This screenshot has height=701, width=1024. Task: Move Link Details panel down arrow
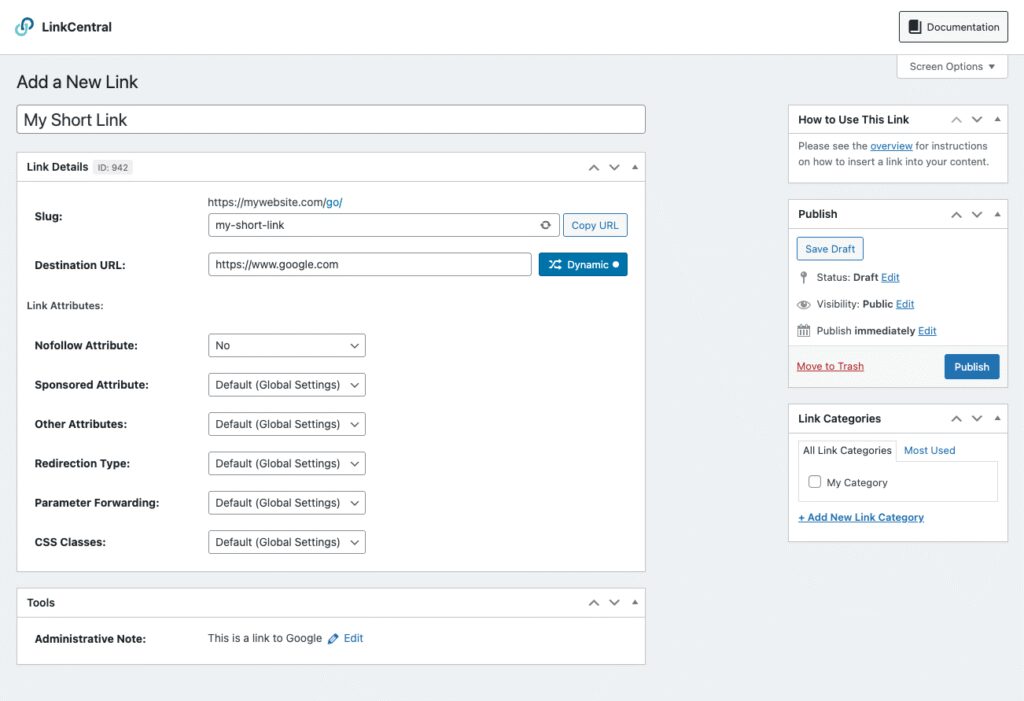[615, 167]
